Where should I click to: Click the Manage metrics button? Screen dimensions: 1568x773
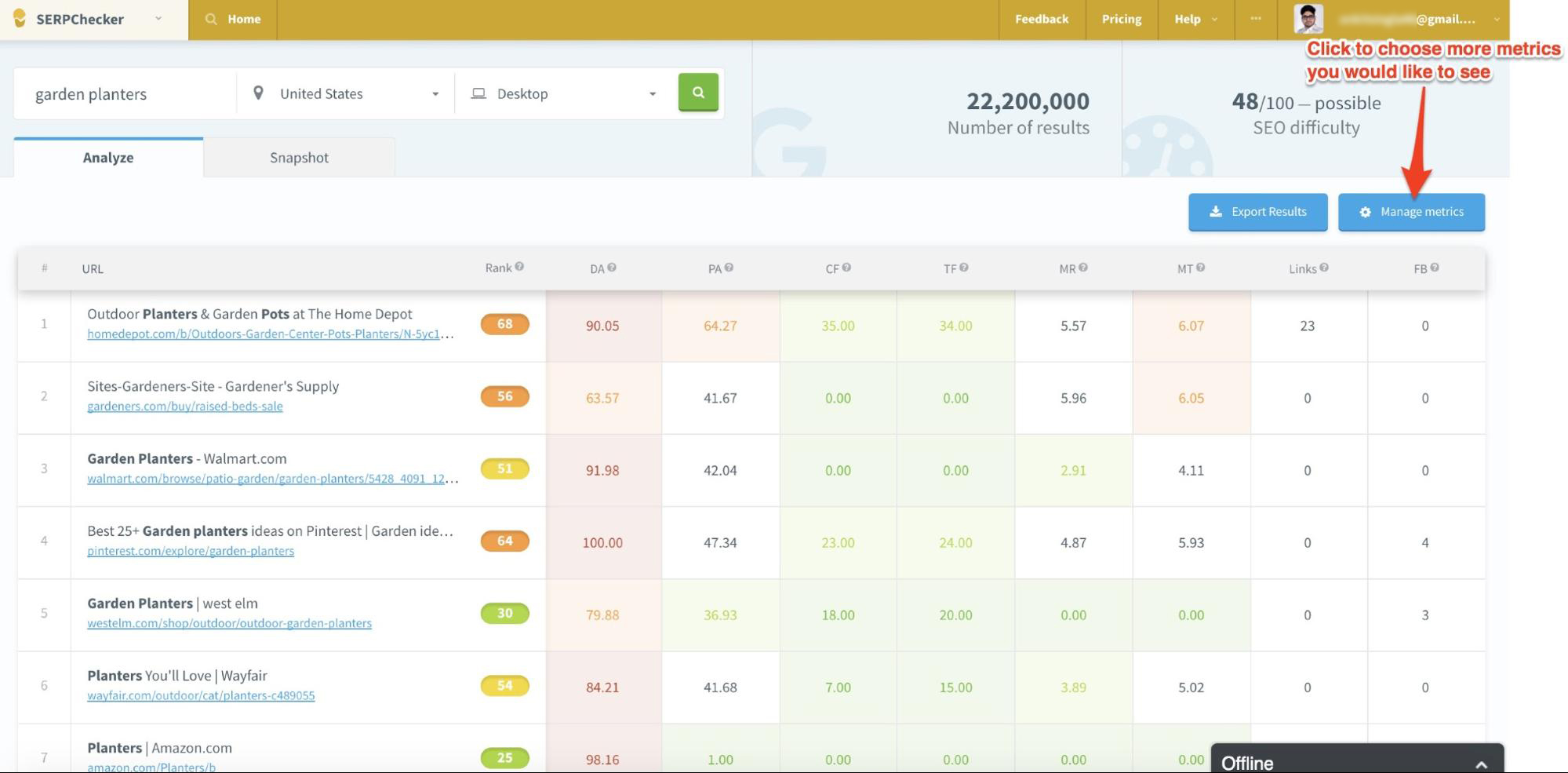point(1411,211)
